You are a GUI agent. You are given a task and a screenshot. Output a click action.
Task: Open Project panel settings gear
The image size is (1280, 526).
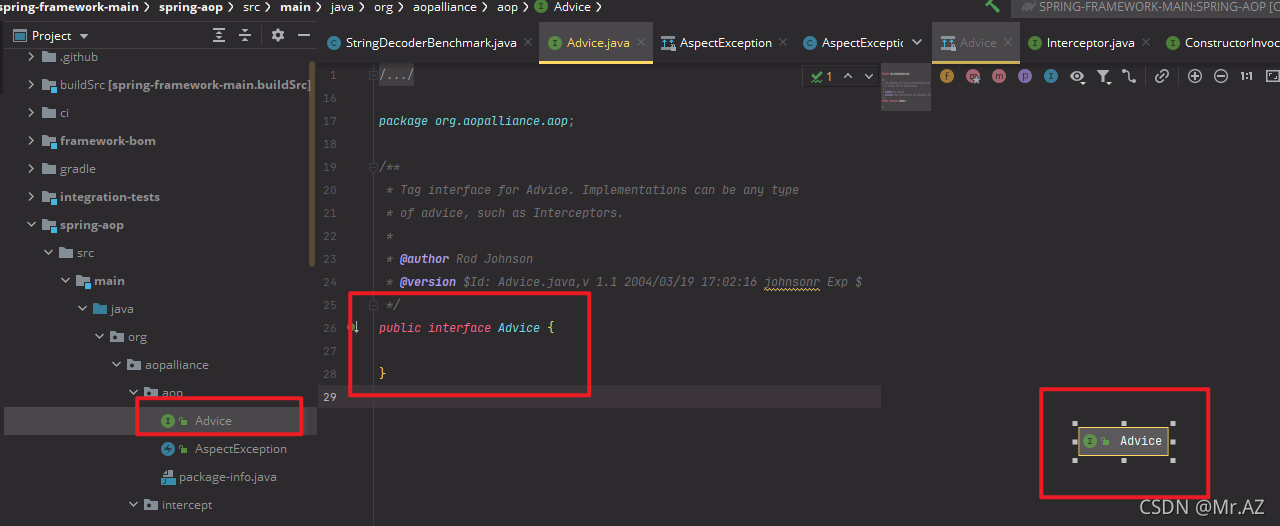278,35
